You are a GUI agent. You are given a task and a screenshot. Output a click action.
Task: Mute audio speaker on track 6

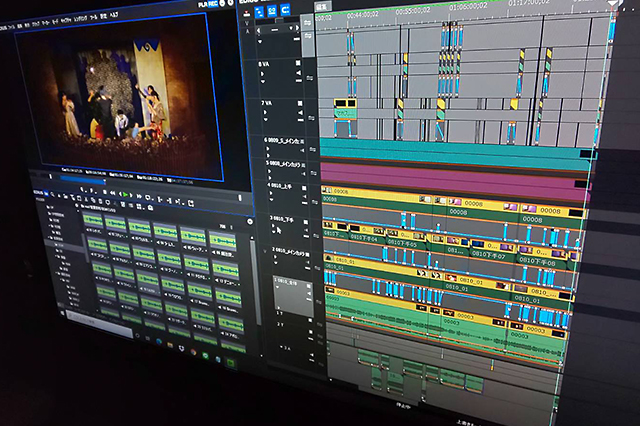click(x=302, y=151)
